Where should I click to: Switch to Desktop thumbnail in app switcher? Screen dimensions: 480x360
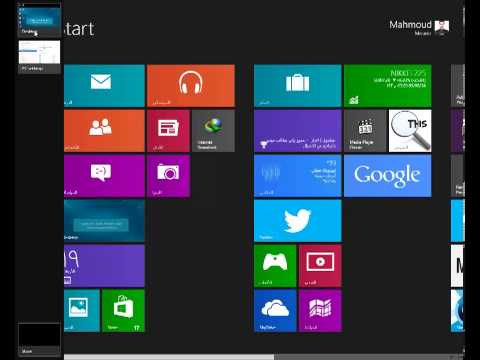click(x=39, y=20)
